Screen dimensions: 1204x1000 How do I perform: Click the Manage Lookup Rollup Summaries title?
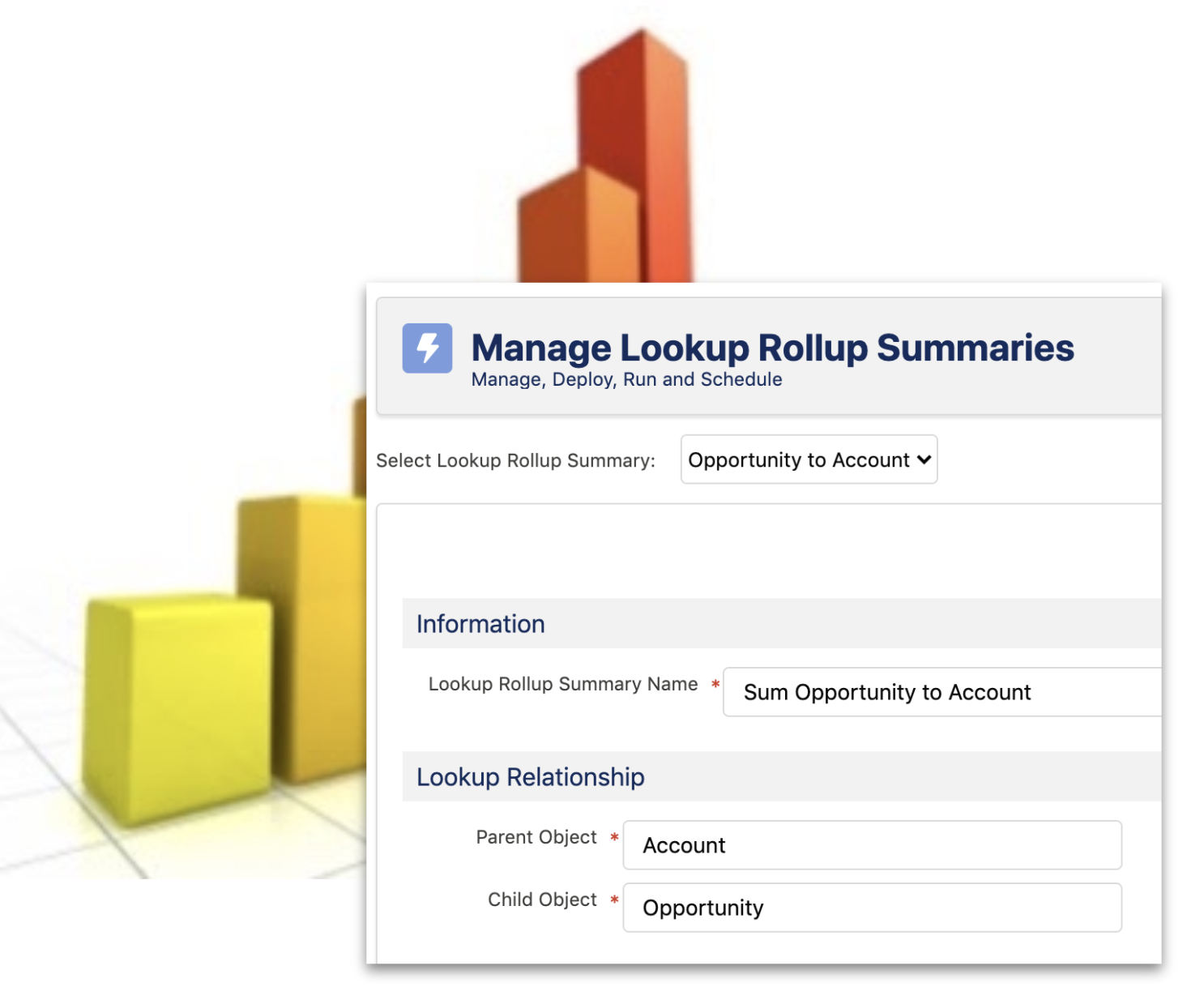tap(772, 348)
